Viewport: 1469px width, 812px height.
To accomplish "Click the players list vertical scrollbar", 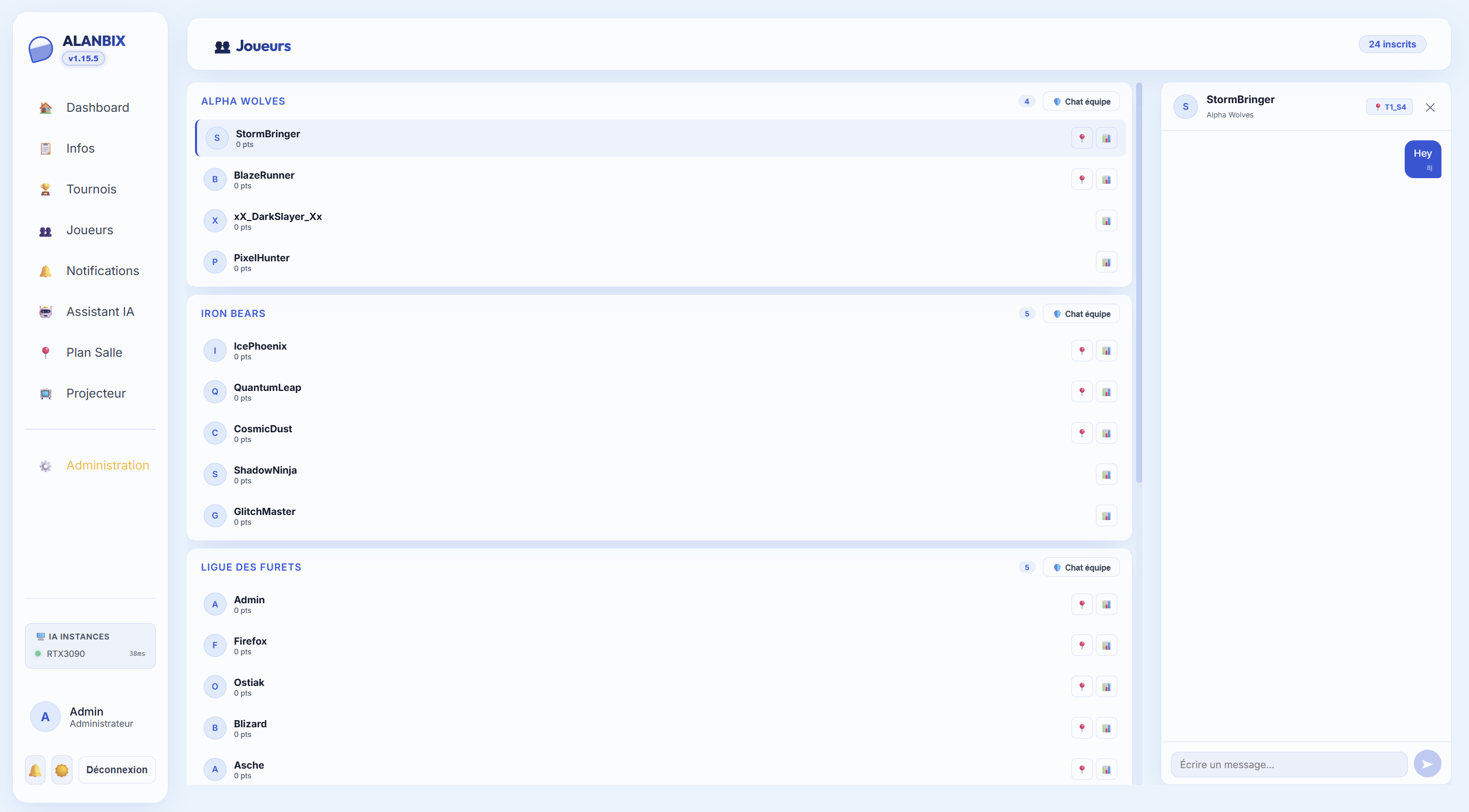I will 1139,283.
